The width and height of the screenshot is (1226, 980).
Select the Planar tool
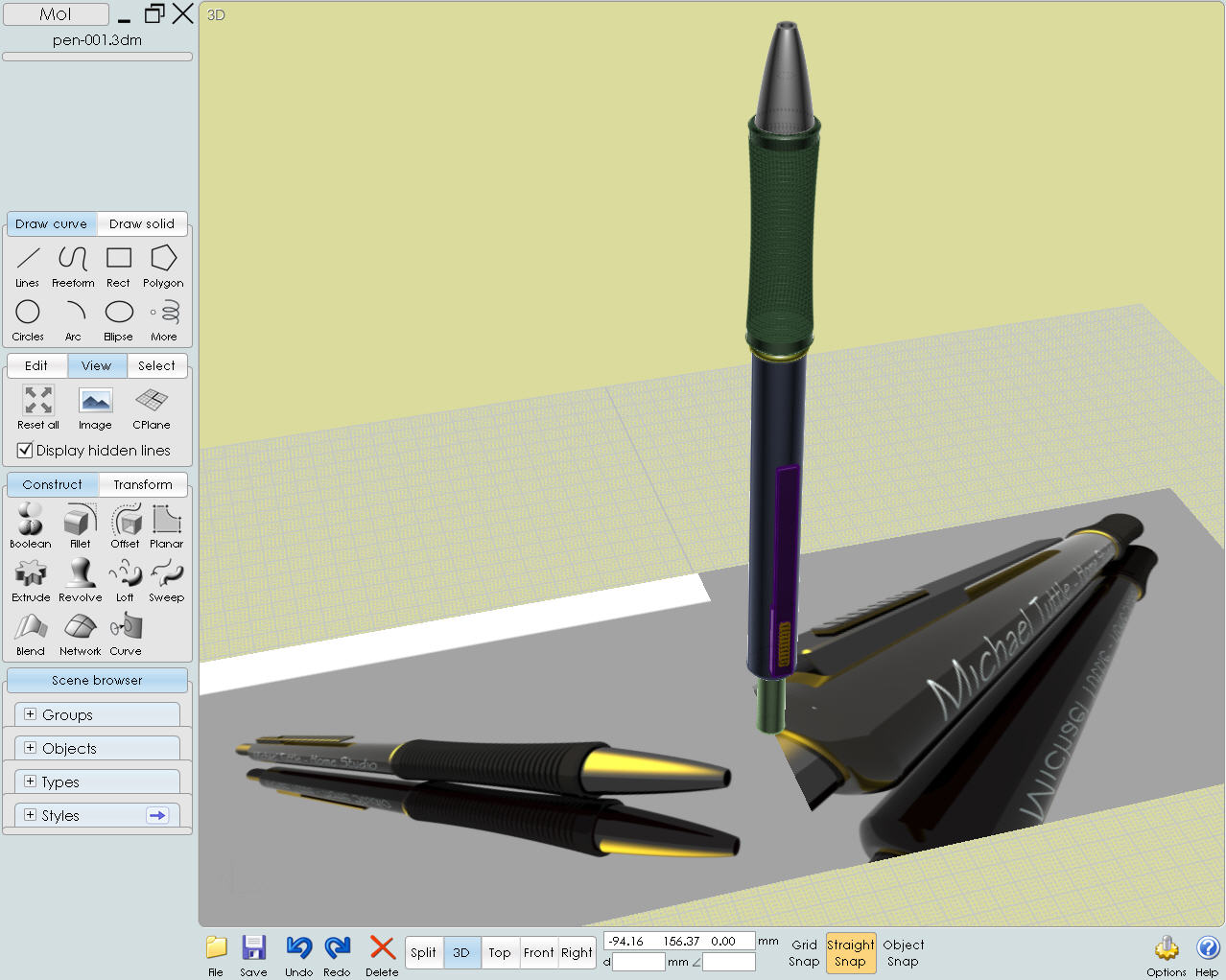coord(167,525)
